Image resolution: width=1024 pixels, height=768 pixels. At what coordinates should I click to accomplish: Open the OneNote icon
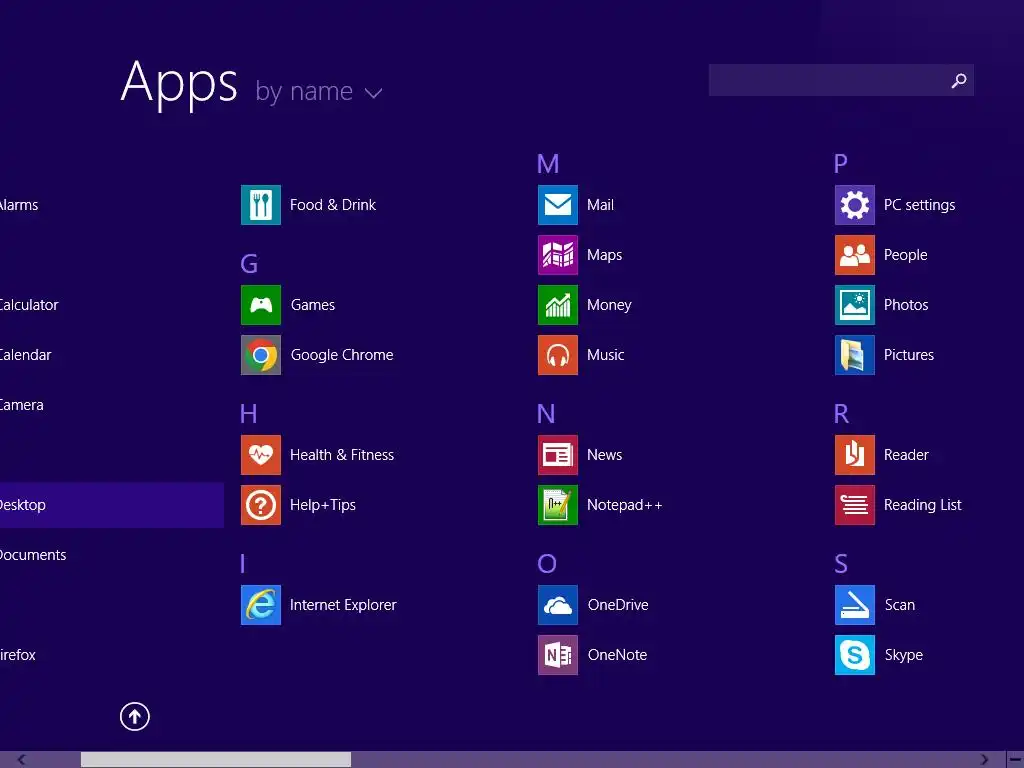[x=558, y=655]
